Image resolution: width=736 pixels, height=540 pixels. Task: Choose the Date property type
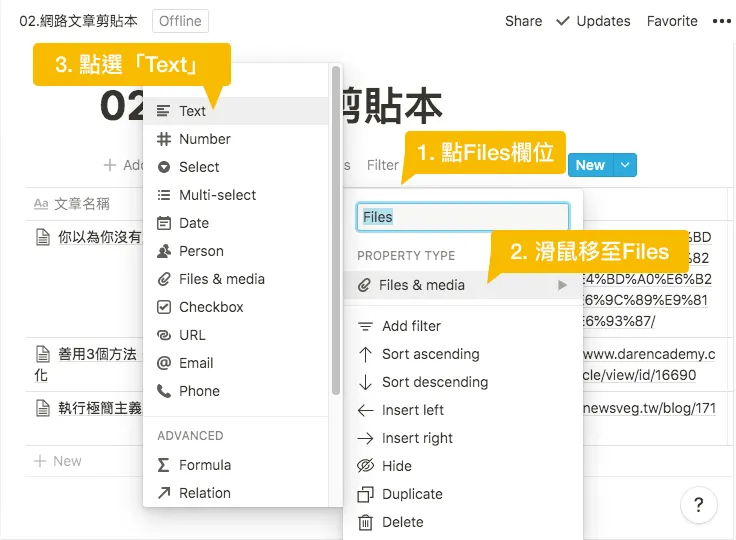[x=236, y=223]
